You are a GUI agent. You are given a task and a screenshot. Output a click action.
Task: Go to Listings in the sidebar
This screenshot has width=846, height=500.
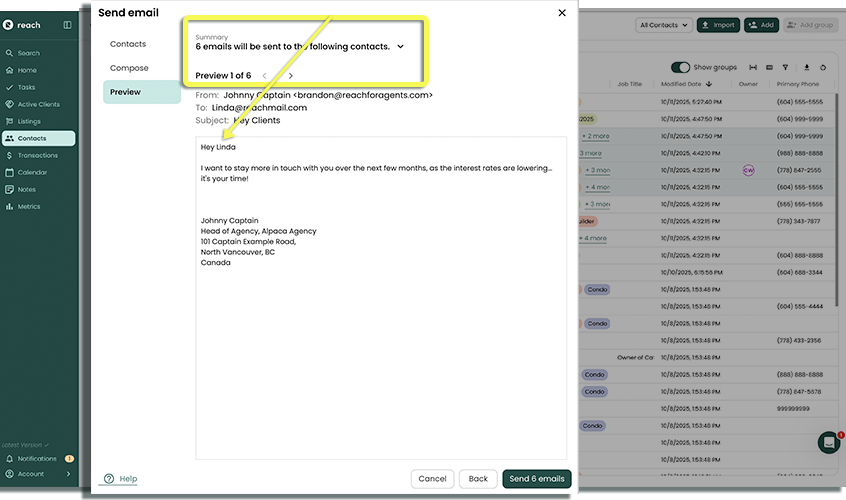point(29,121)
